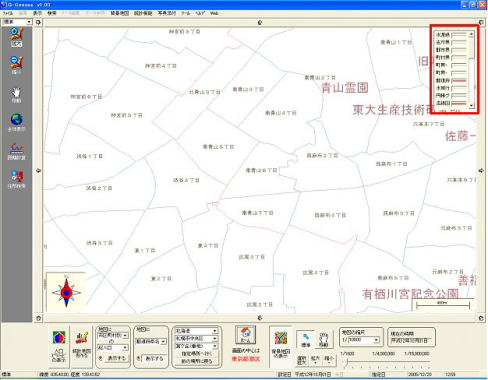Open the distance measurement tool in sidebar
The image size is (488, 380).
tap(16, 151)
